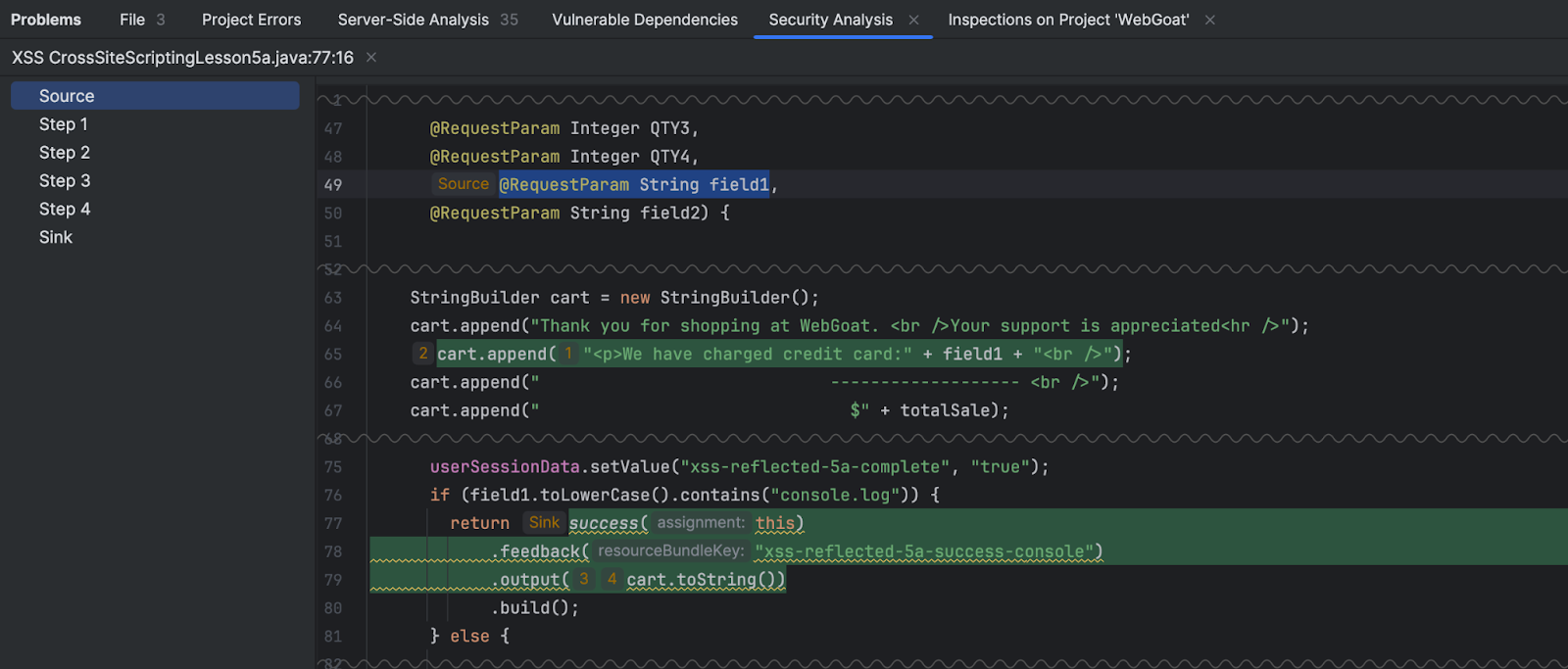Click step badge 2 before cart.append on line 65
This screenshot has width=1568, height=669.
pos(423,354)
